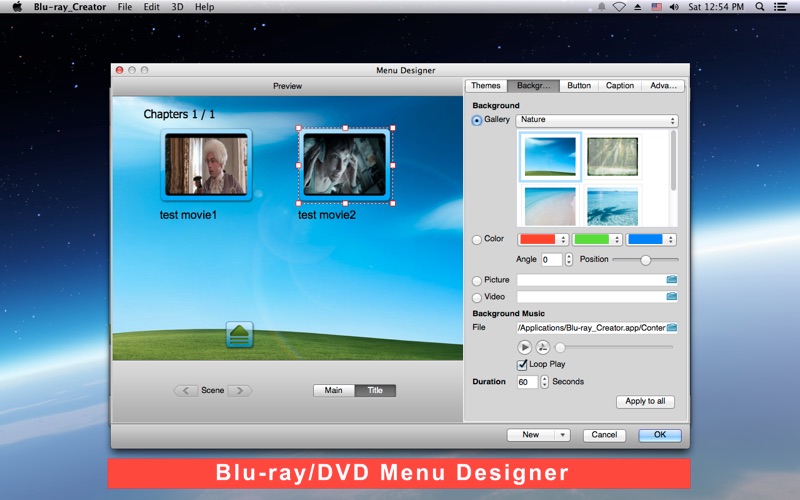Click the test movie1 caption text
The height and width of the screenshot is (500, 800).
188,215
